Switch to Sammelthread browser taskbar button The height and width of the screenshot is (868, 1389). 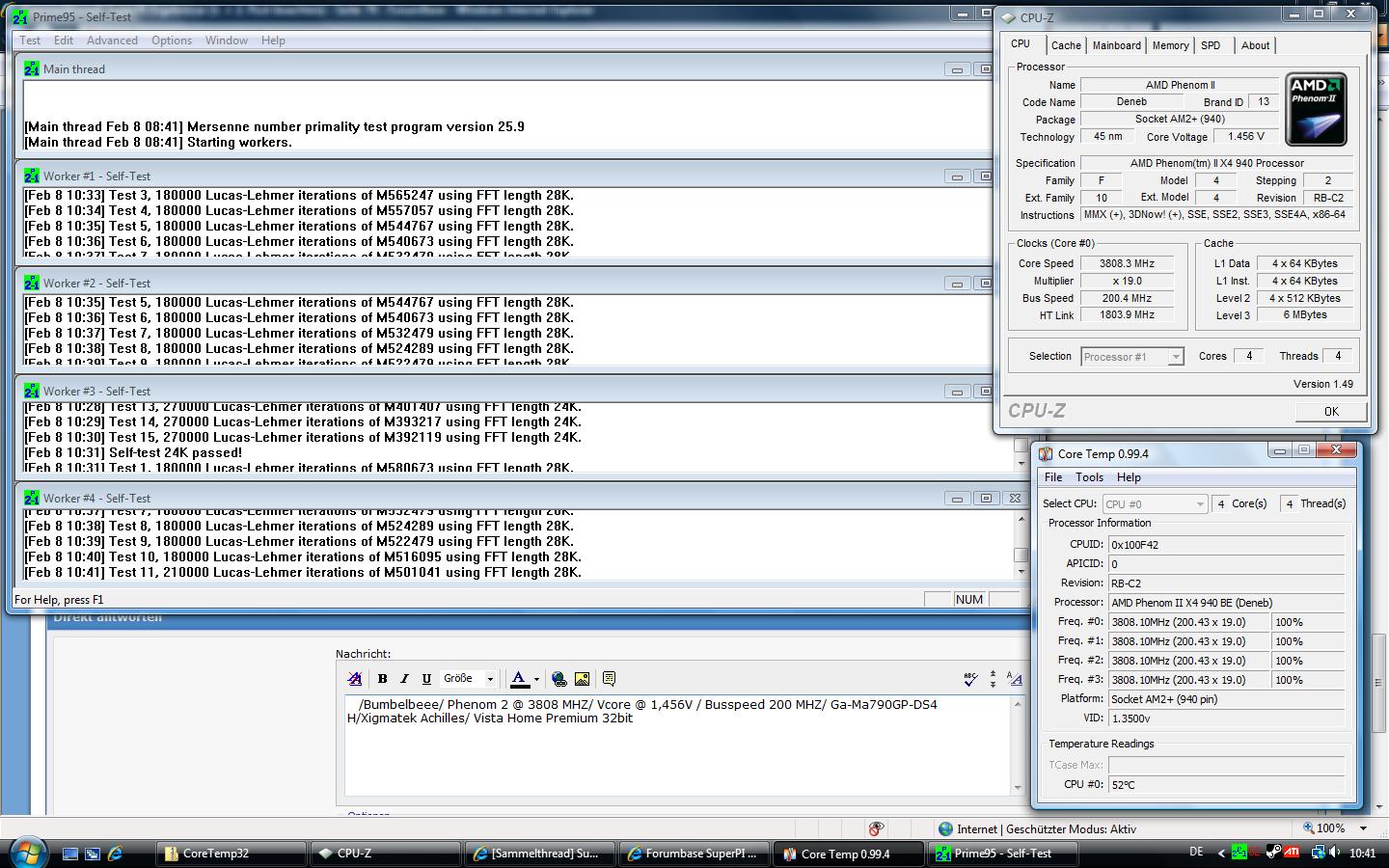538,854
